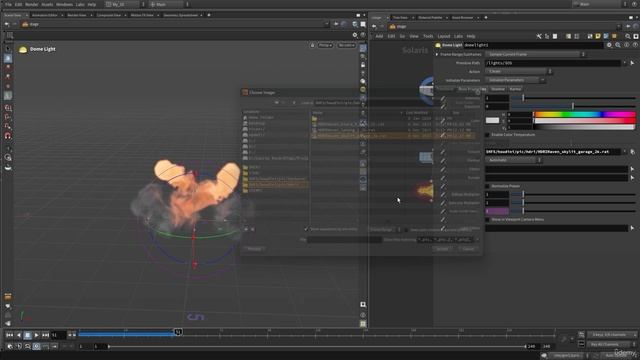Jump to last frame in playbar
This screenshot has width=640, height=360.
tap(45, 335)
